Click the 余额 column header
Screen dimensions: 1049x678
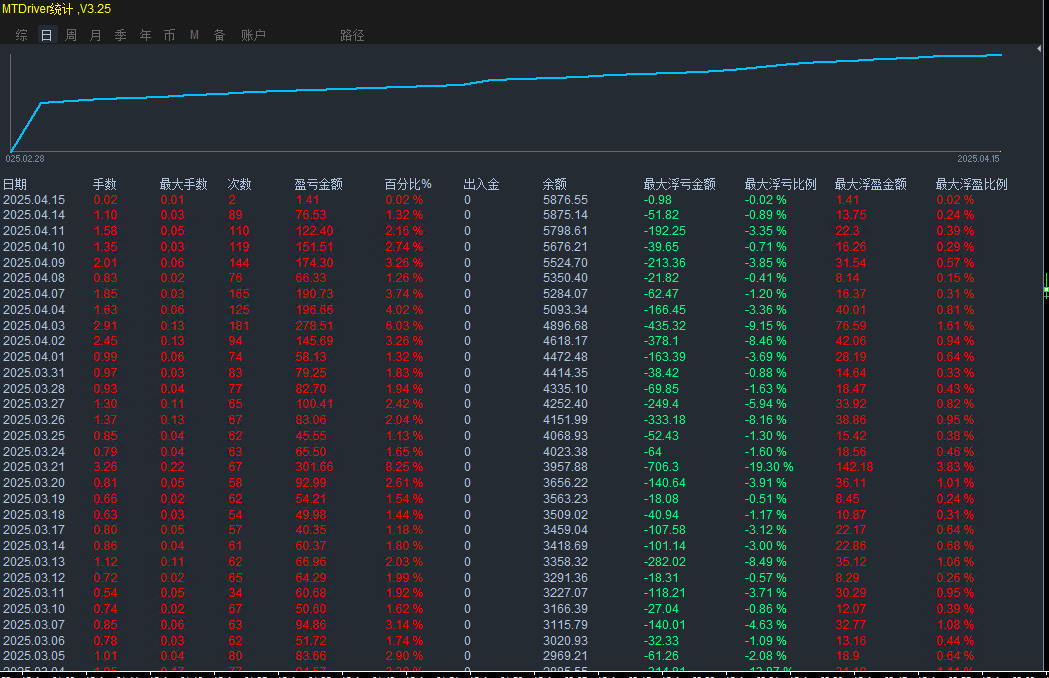click(x=555, y=184)
